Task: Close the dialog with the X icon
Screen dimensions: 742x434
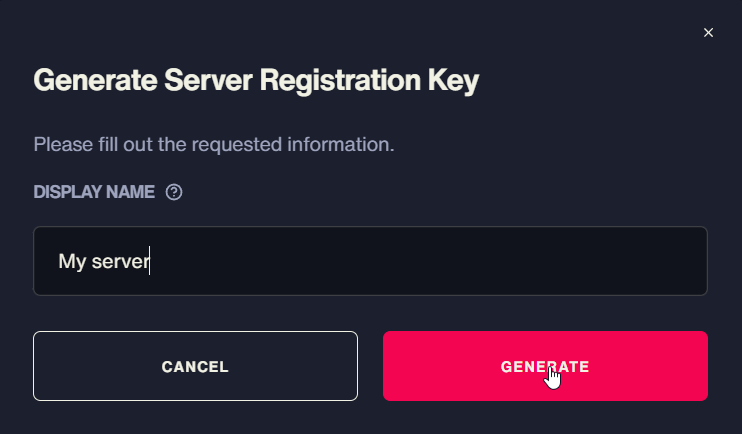Action: click(708, 33)
